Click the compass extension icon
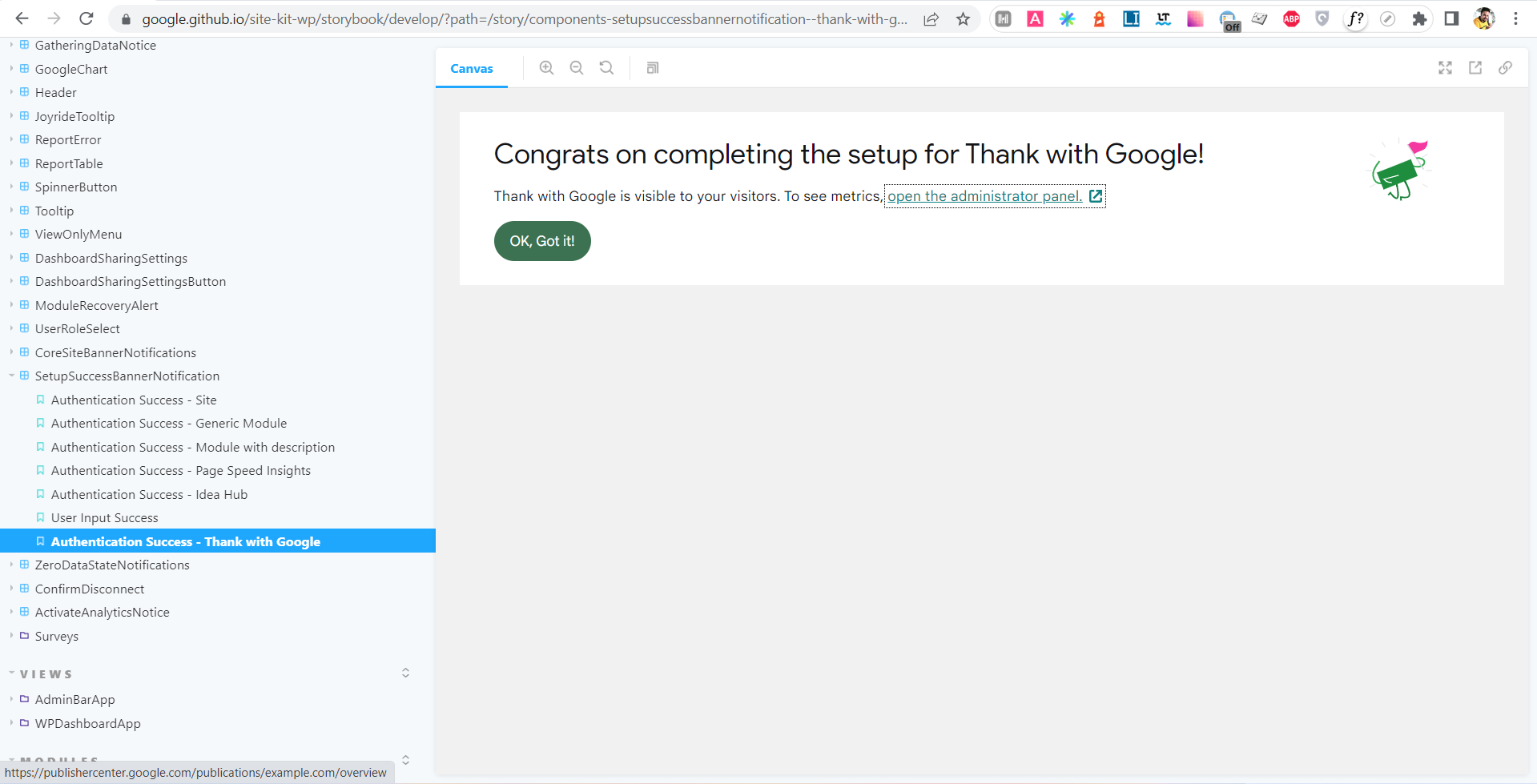1537x784 pixels. pos(1387,19)
